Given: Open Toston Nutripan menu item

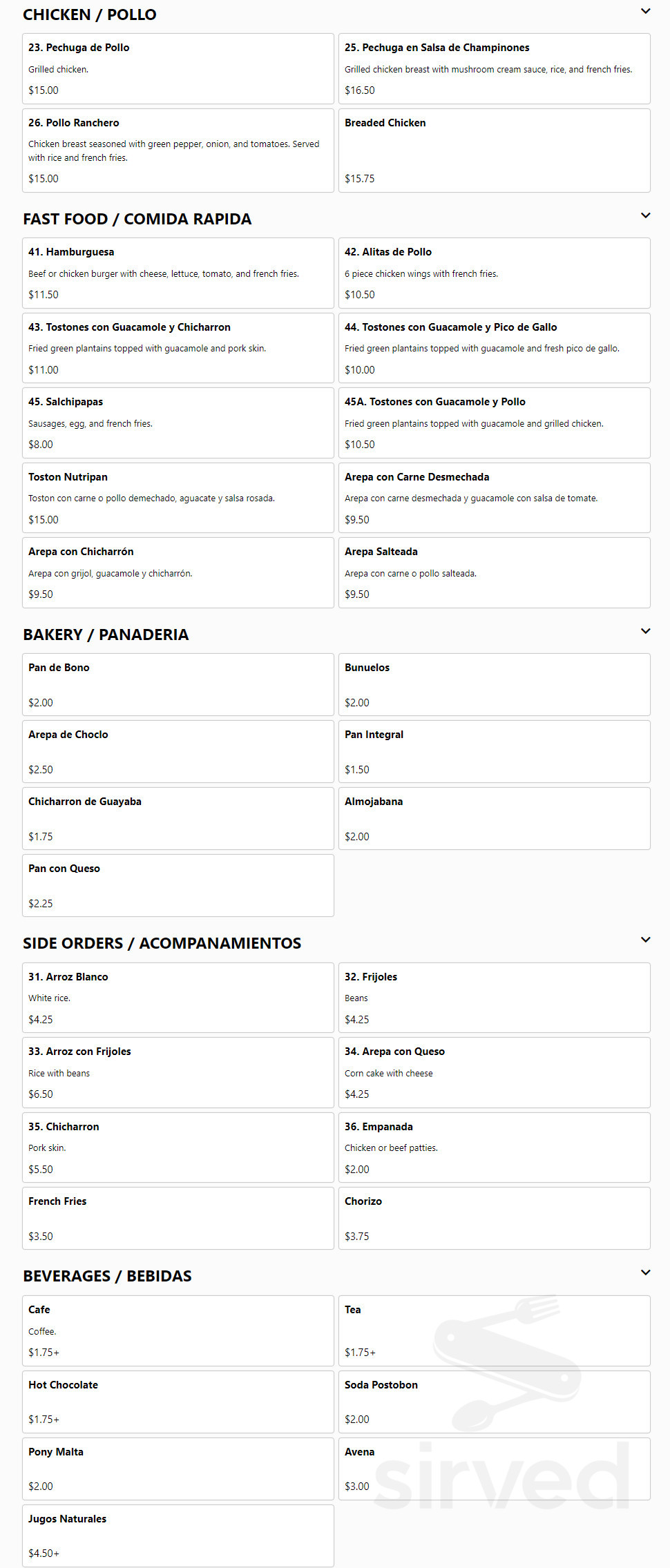Looking at the screenshot, I should click(x=178, y=498).
